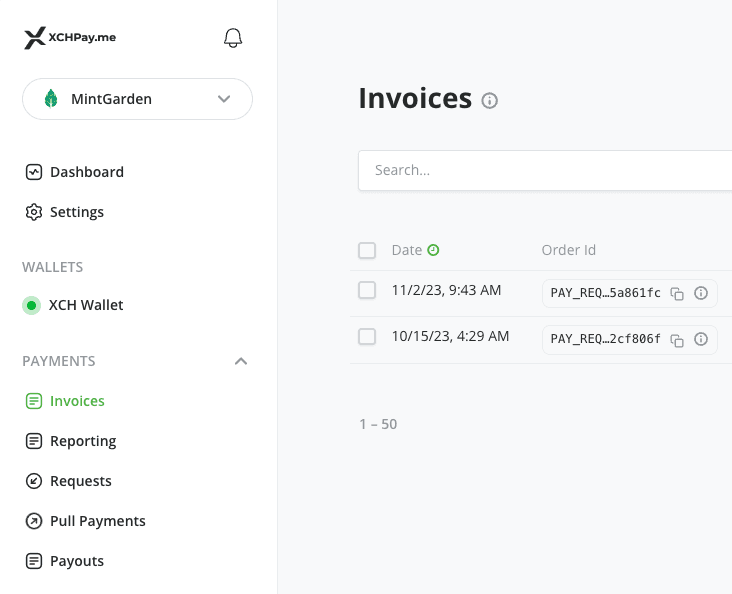Show info for order ending 2cf806f

(x=701, y=339)
